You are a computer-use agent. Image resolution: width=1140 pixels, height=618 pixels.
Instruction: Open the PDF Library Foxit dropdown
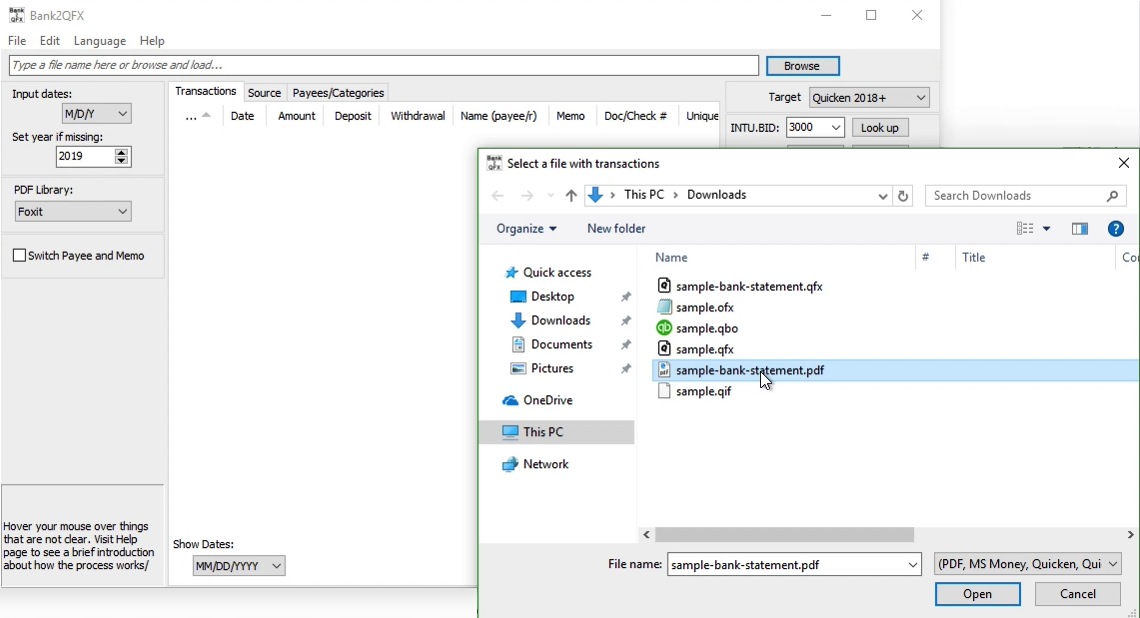[73, 212]
